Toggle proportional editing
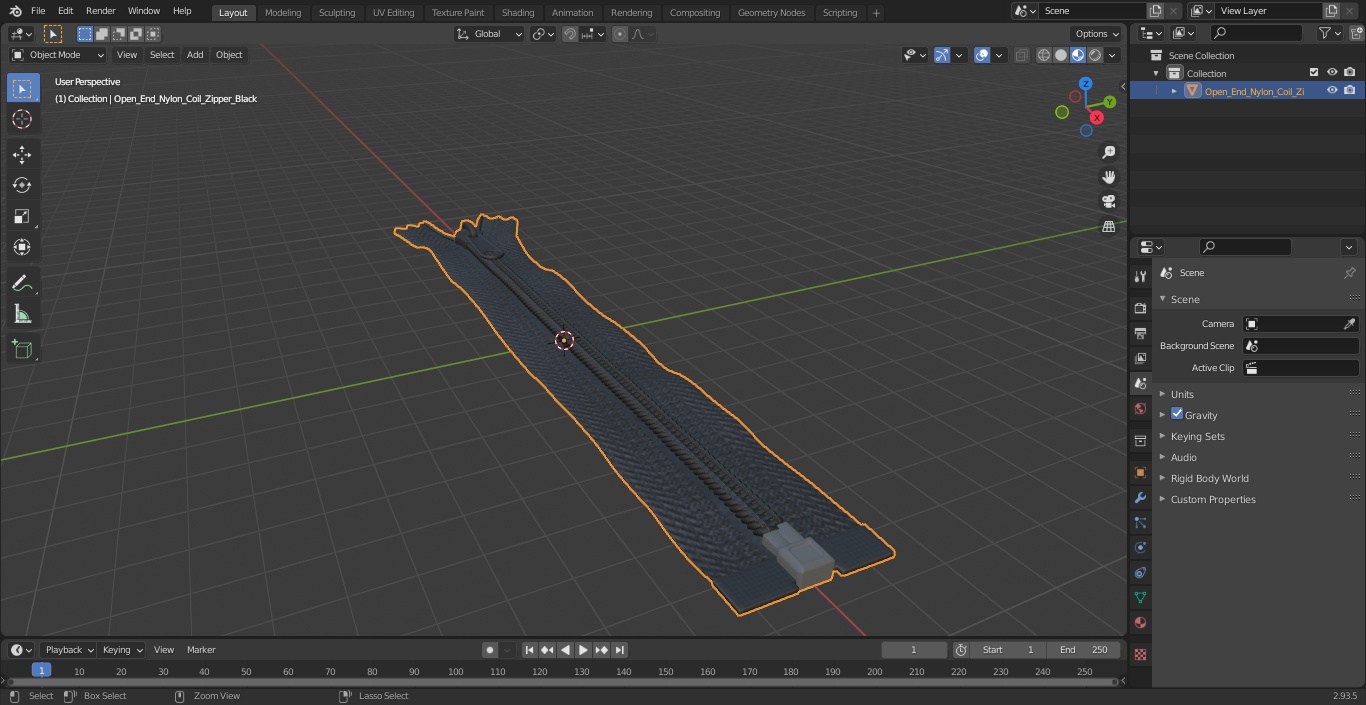 click(620, 34)
